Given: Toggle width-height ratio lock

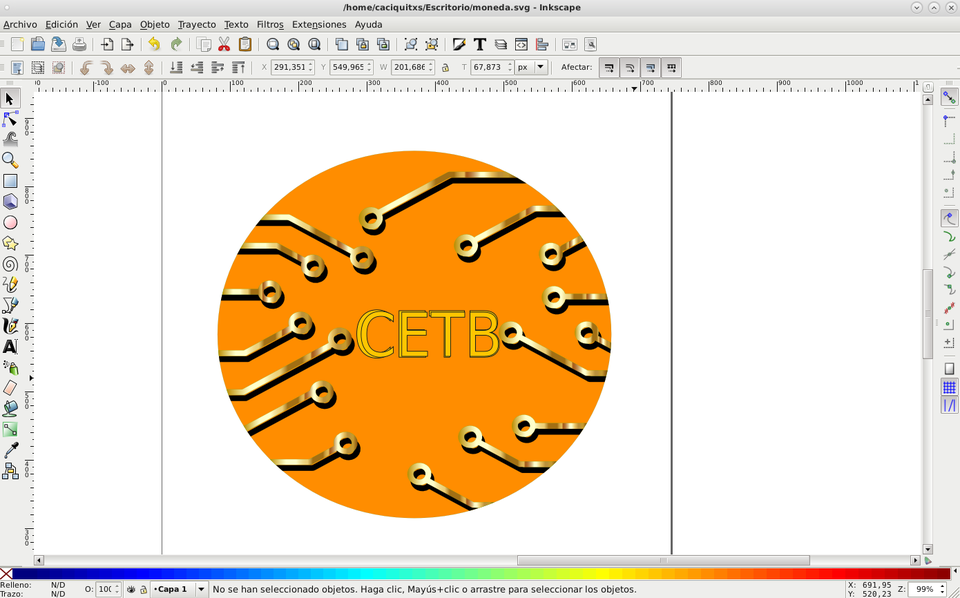Looking at the screenshot, I should click(445, 67).
